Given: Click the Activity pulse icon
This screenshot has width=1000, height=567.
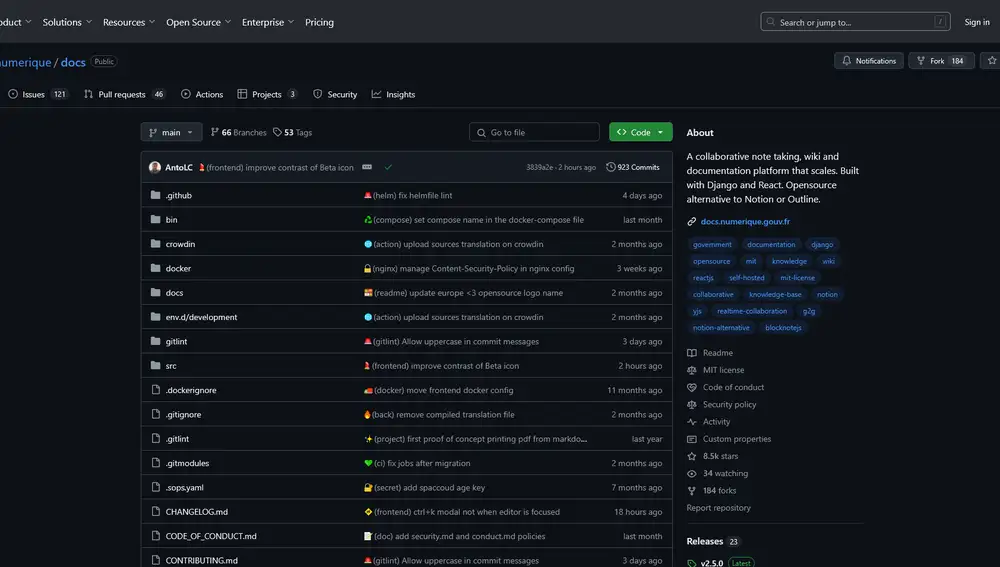Looking at the screenshot, I should pyautogui.click(x=691, y=422).
